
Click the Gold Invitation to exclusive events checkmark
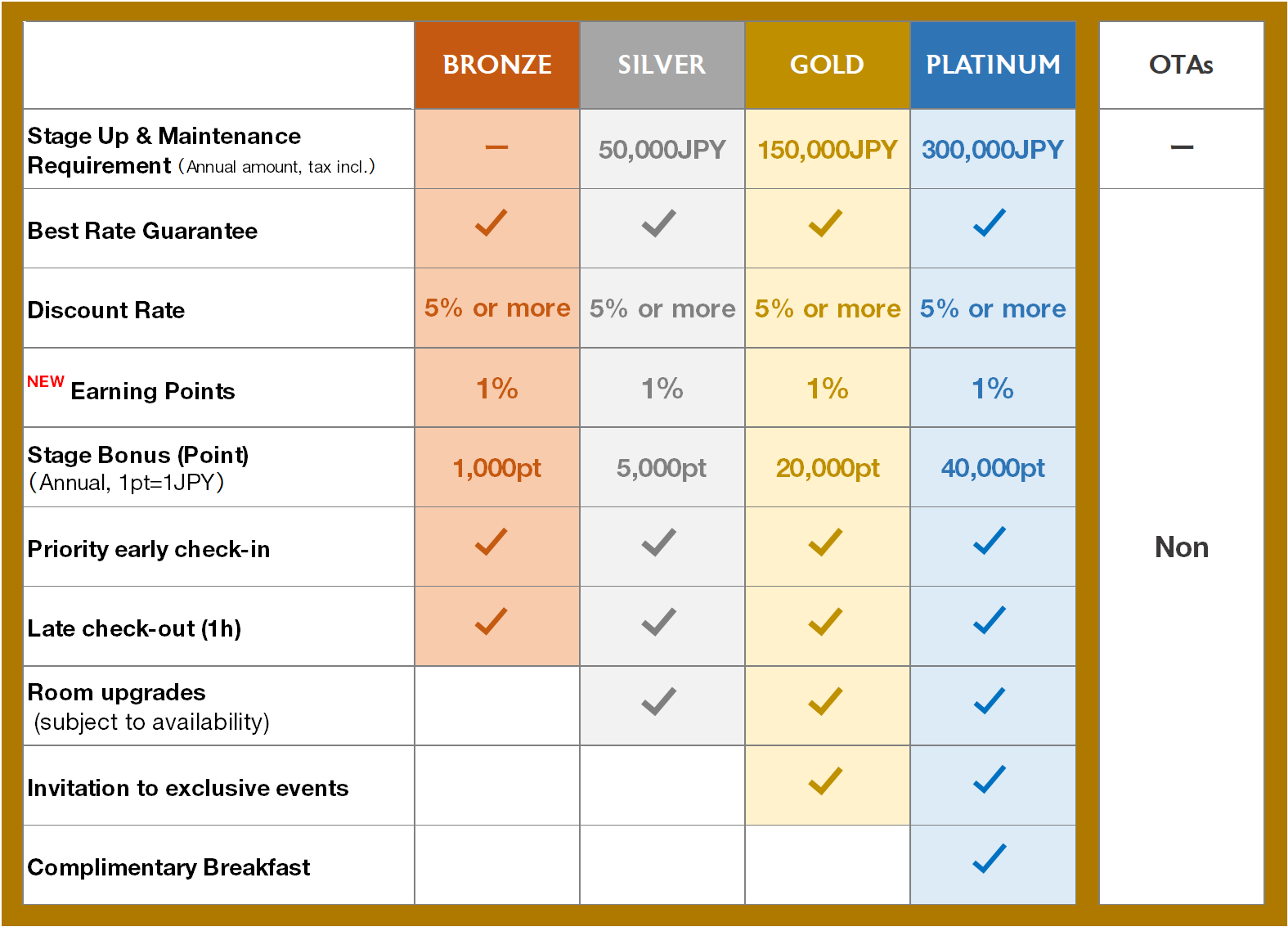coord(826,781)
